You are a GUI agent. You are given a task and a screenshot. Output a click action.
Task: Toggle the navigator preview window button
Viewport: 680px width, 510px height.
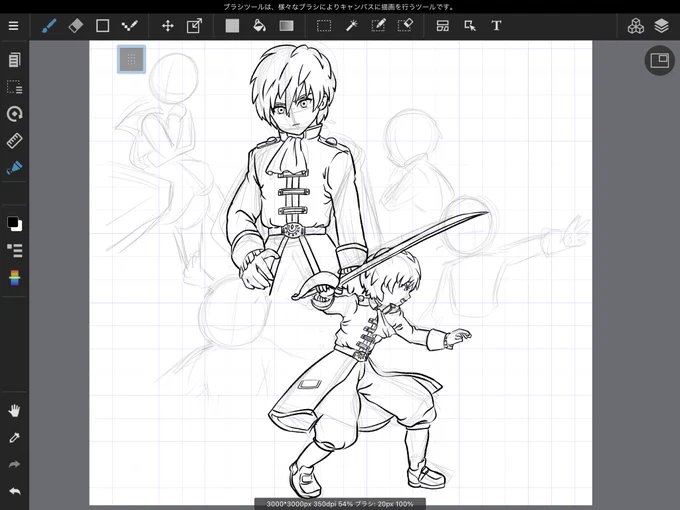click(660, 60)
